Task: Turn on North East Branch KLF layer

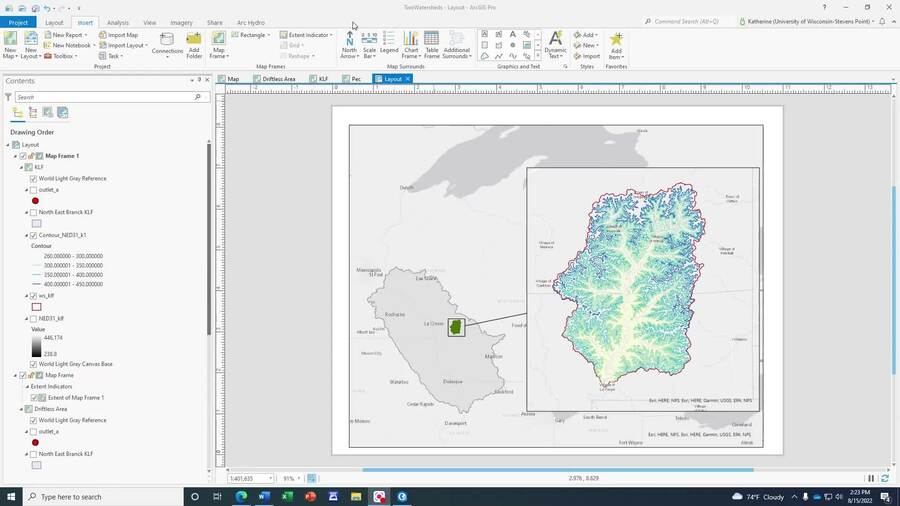Action: point(34,212)
